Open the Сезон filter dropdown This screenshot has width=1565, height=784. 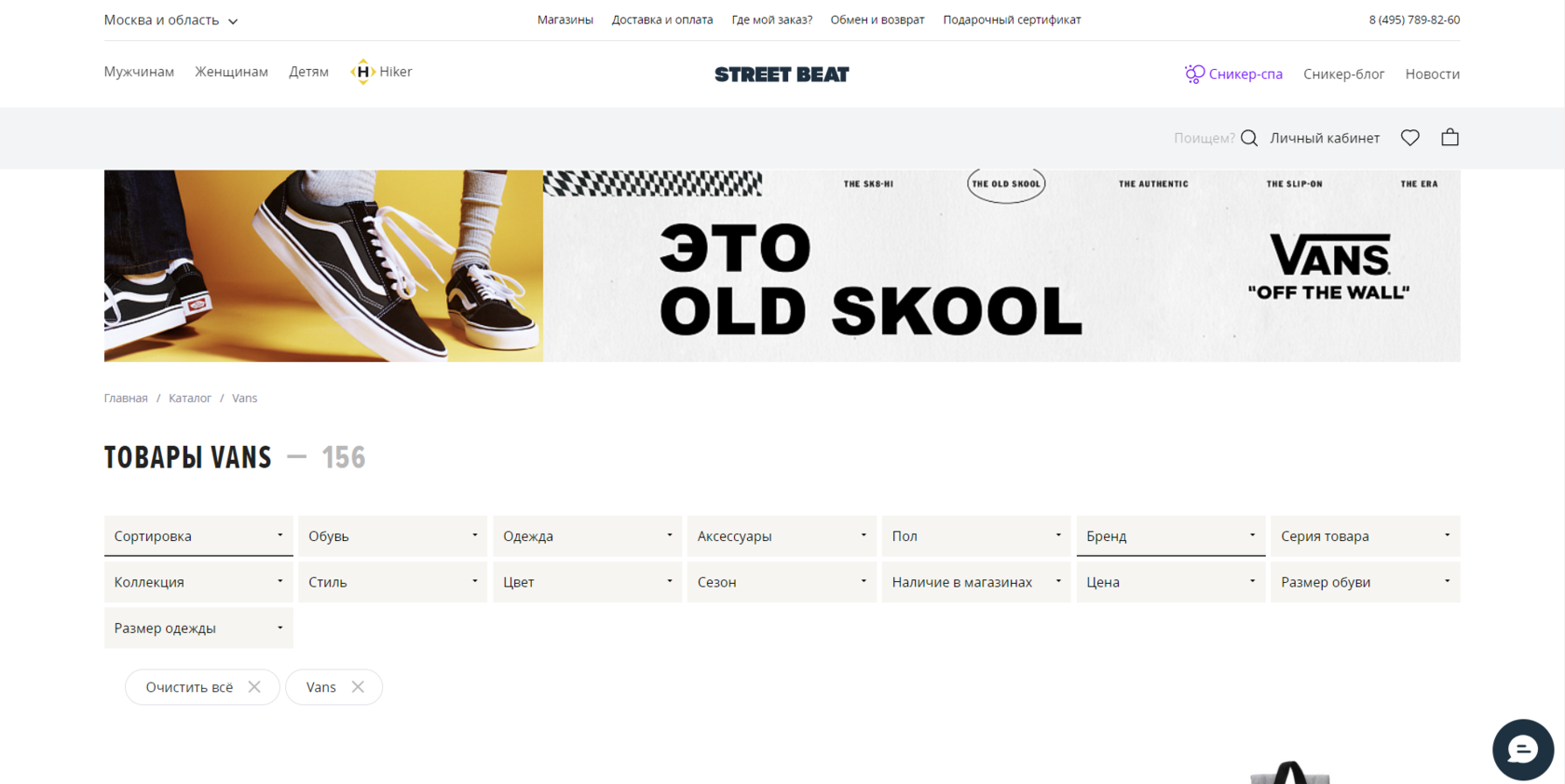[x=782, y=582]
